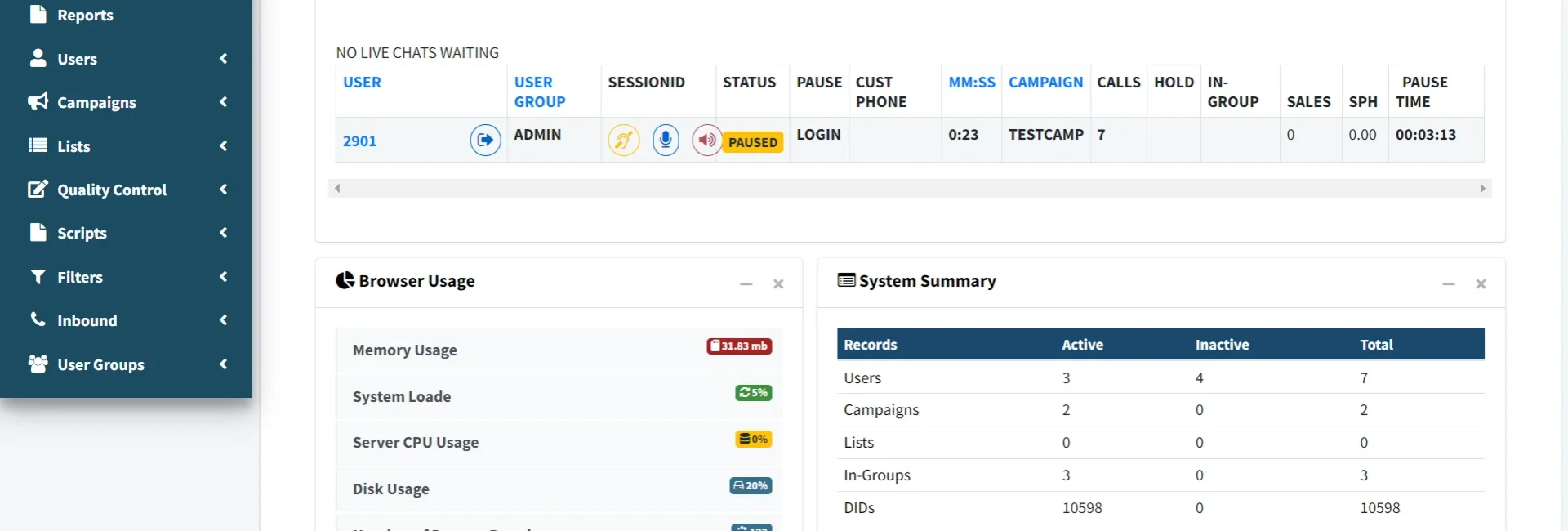
Task: Click the User Groups people icon
Action: (38, 364)
